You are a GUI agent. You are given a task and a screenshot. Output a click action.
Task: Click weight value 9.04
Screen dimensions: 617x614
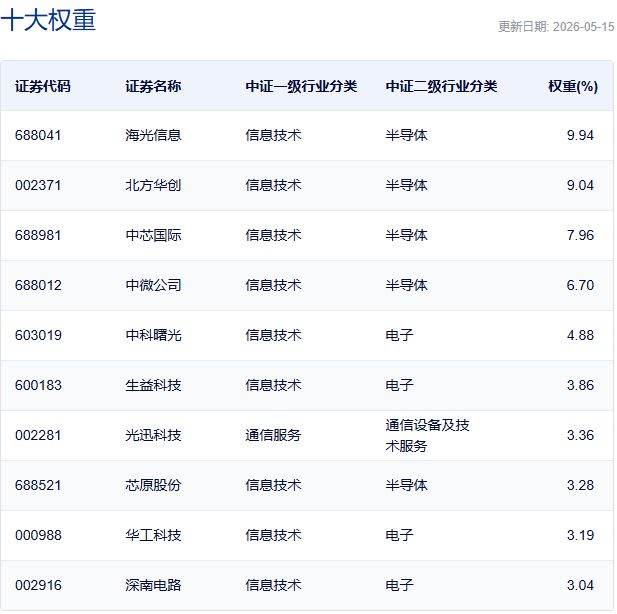point(580,185)
